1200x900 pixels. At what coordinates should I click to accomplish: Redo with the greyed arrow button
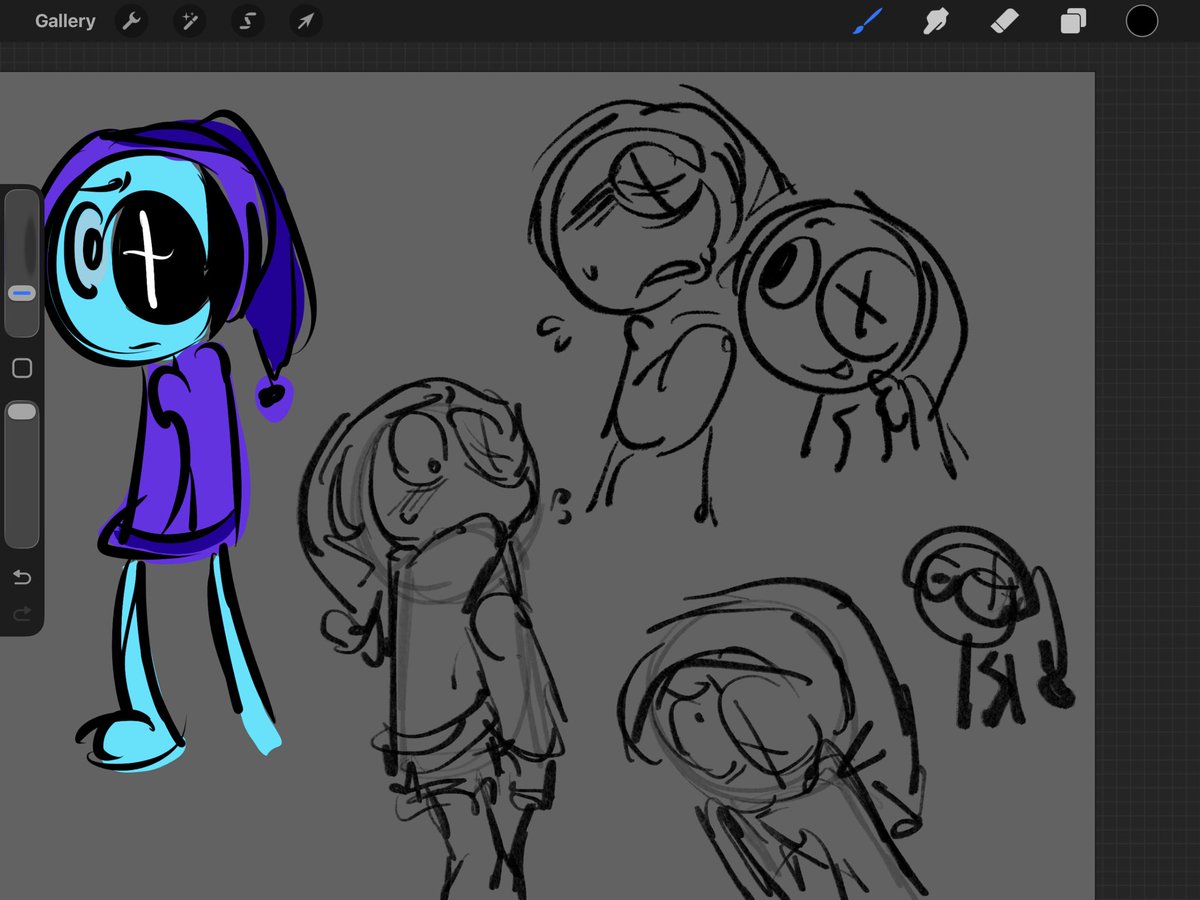pyautogui.click(x=22, y=613)
